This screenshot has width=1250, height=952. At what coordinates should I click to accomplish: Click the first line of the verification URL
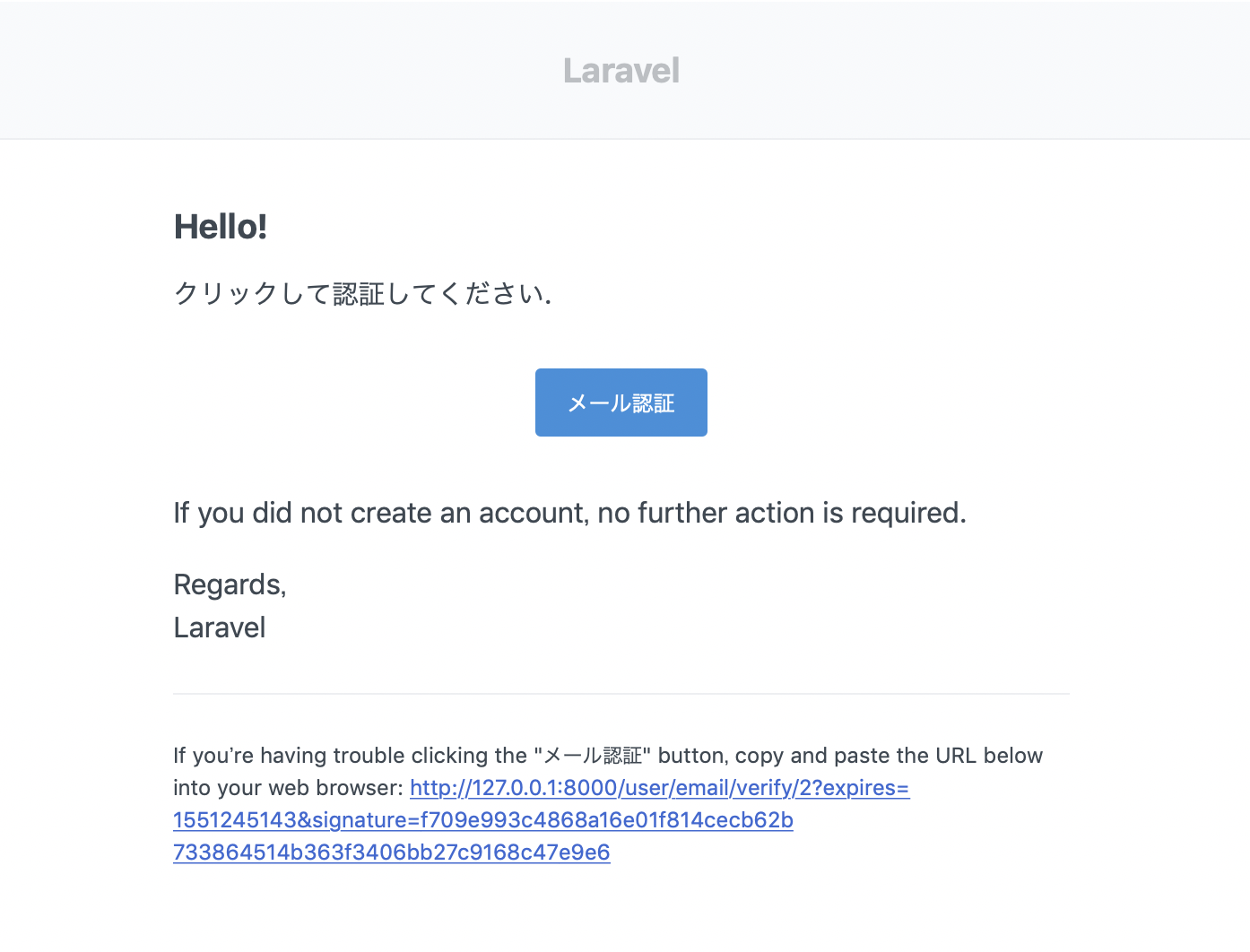point(659,788)
